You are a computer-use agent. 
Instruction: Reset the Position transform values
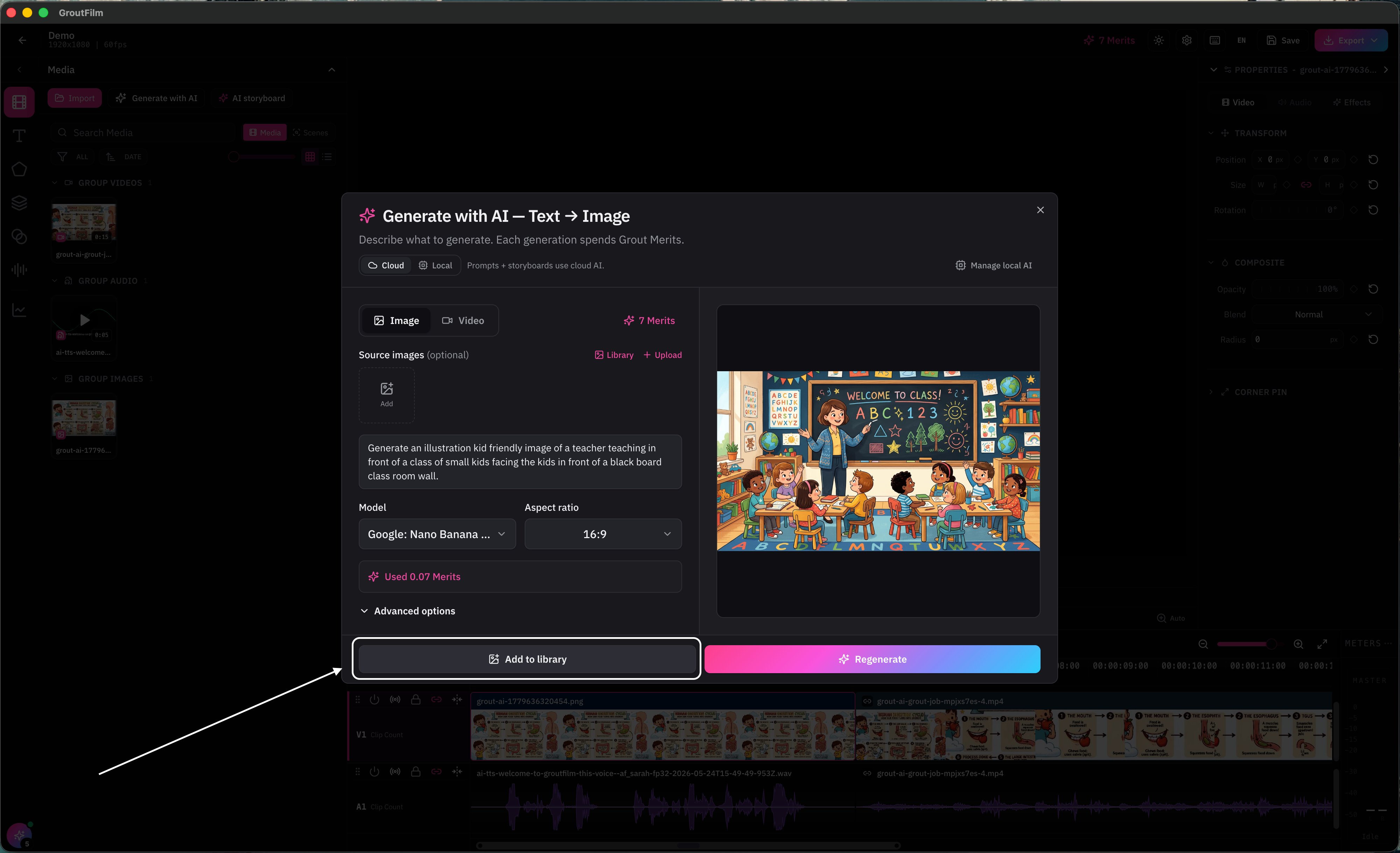coord(1373,160)
